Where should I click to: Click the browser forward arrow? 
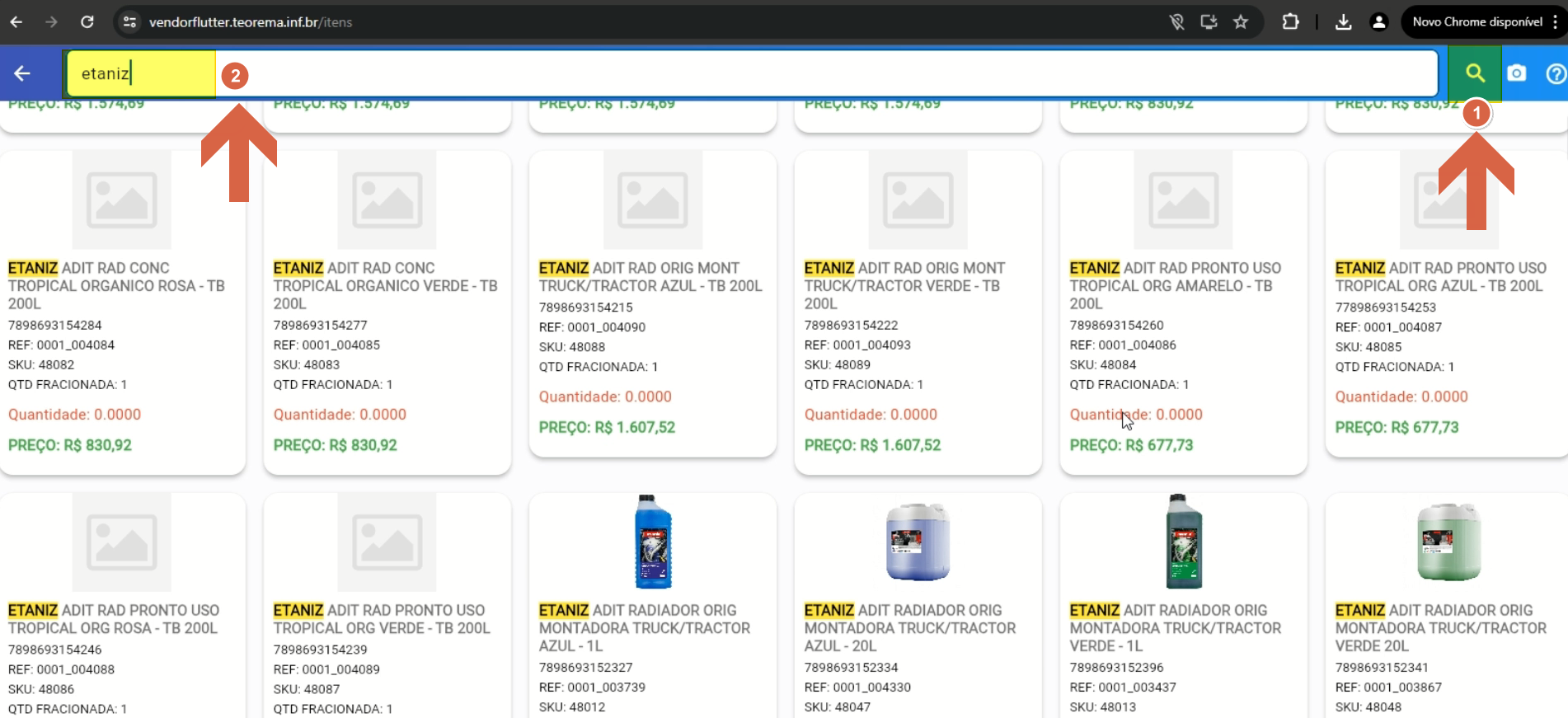[51, 22]
